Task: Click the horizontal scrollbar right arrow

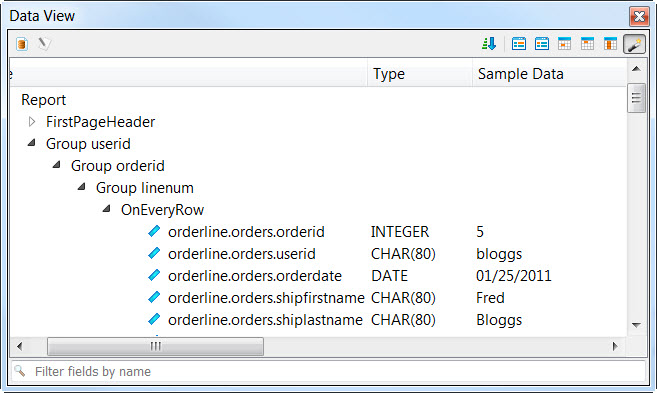Action: (x=615, y=346)
